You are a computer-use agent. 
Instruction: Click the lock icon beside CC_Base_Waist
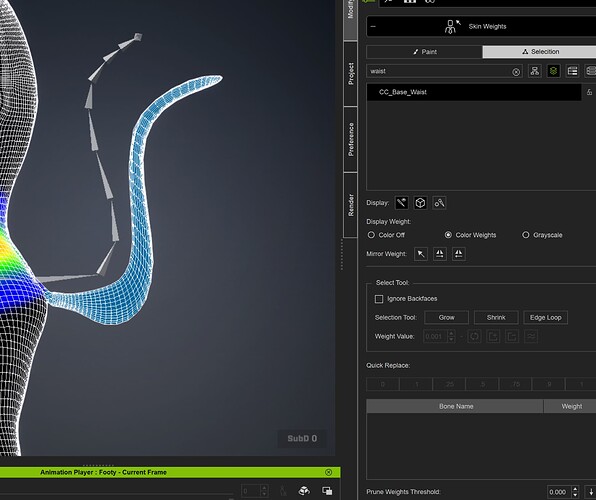pos(589,92)
